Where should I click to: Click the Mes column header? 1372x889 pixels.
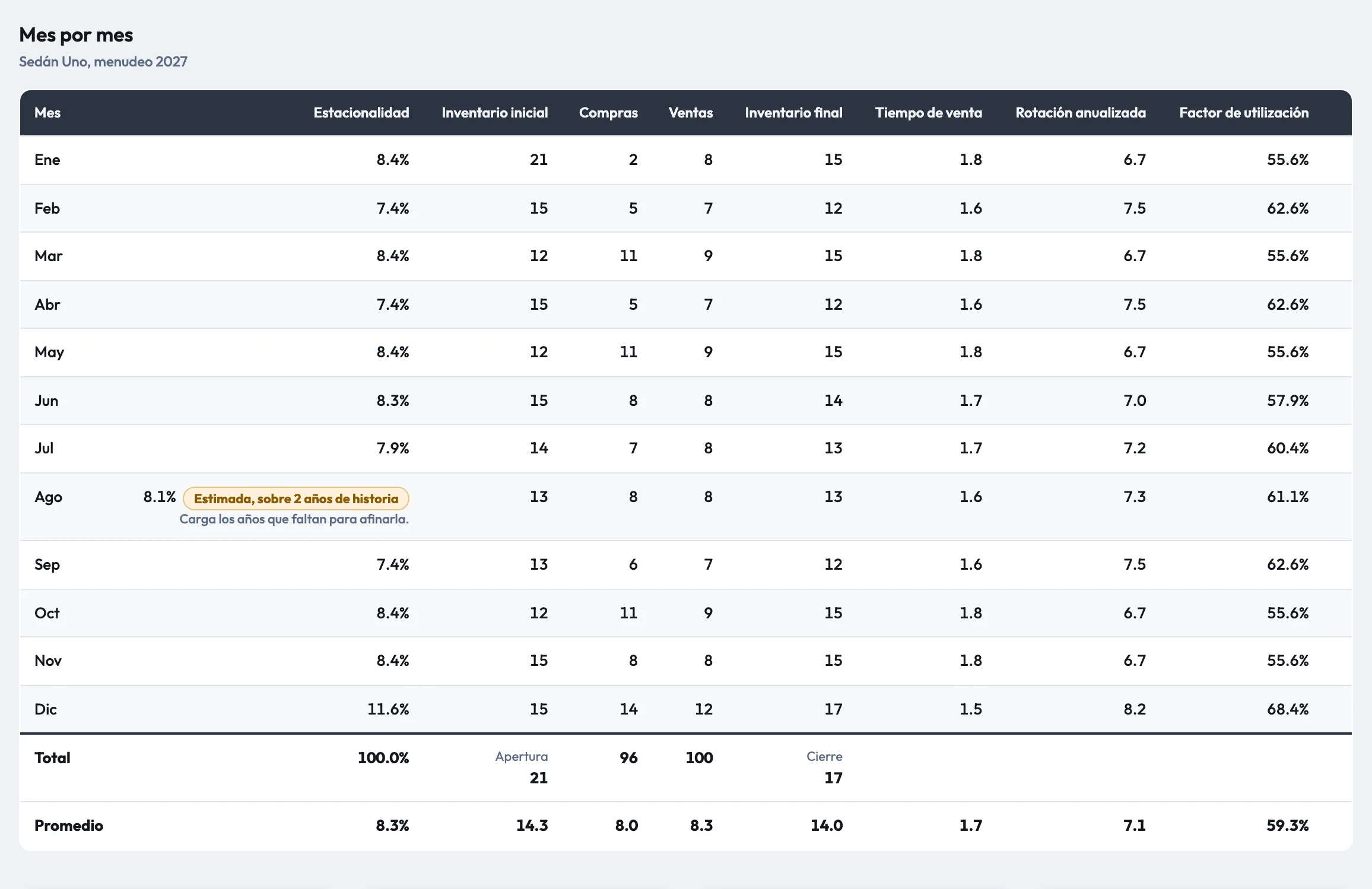coord(47,113)
